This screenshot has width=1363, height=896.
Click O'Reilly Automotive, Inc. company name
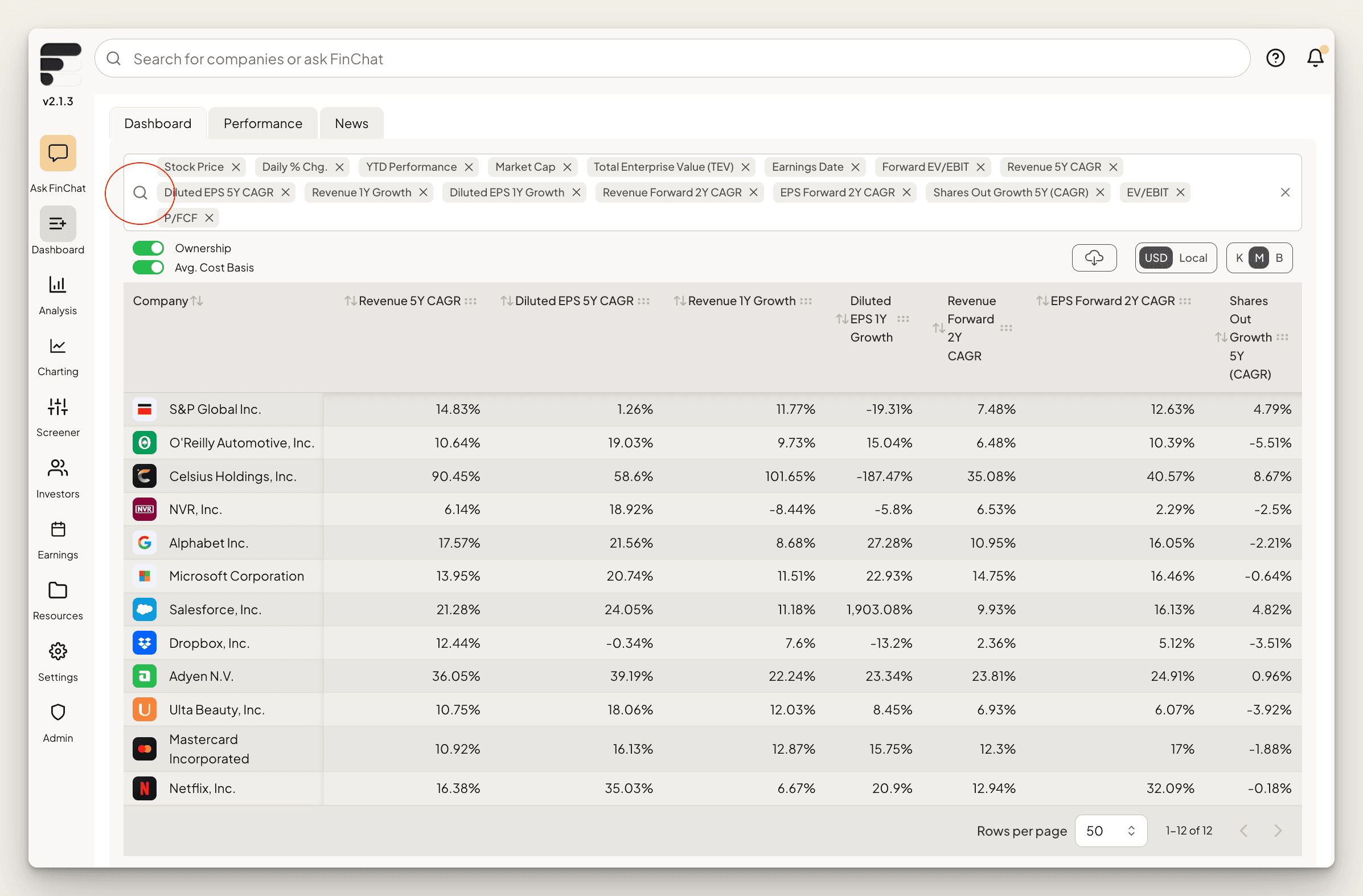point(241,442)
